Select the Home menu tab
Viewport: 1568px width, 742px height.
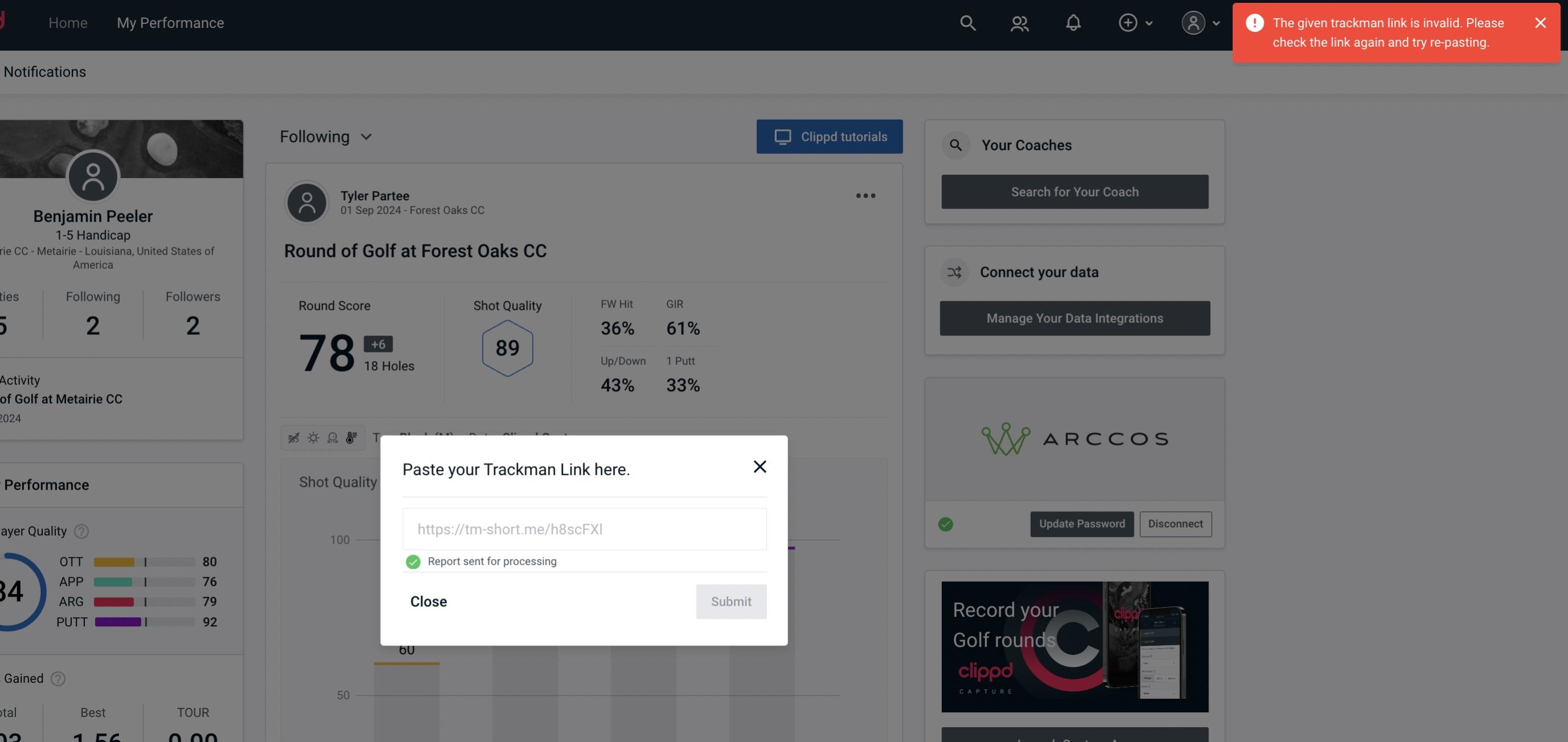(68, 21)
